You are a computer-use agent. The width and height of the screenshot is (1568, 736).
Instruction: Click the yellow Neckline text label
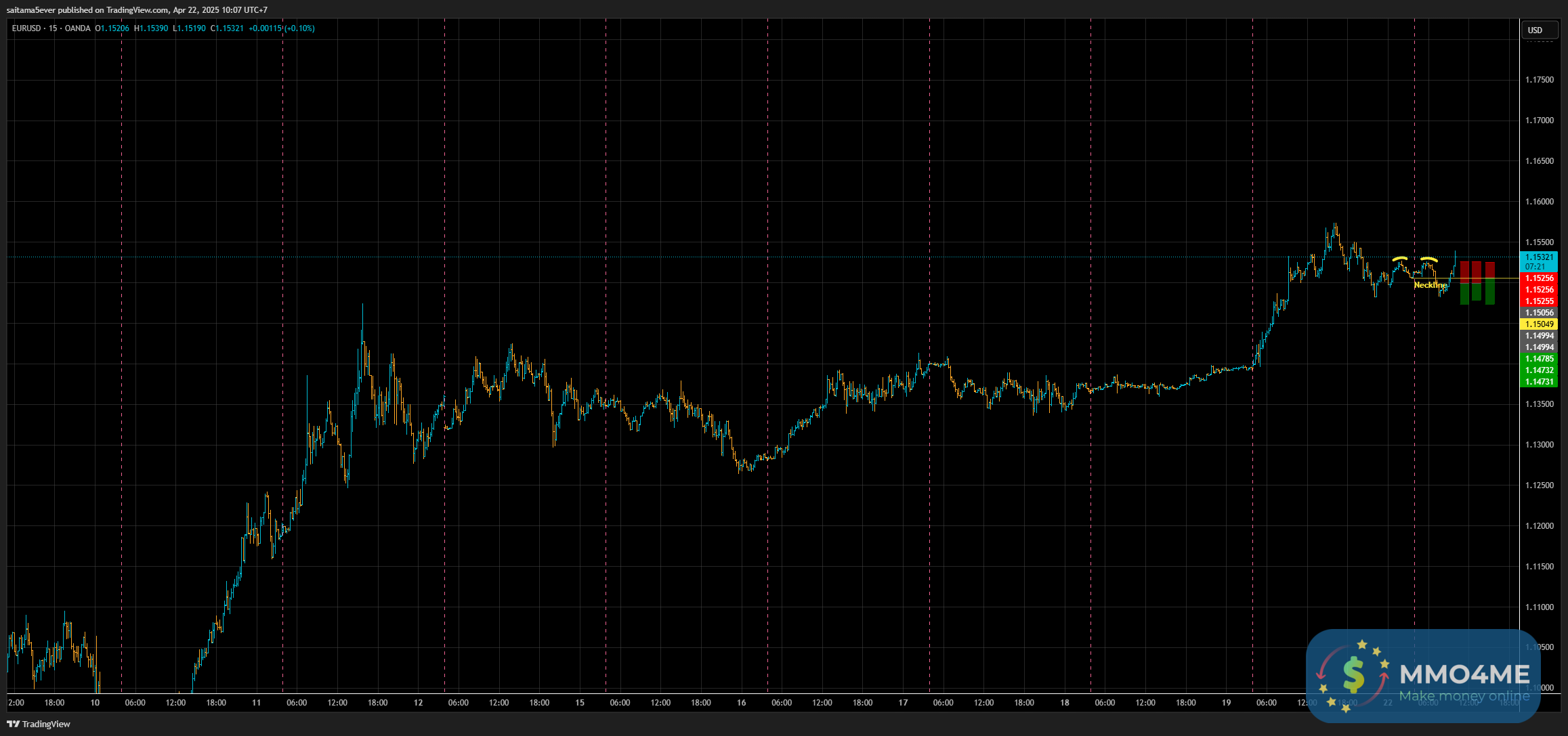point(1429,285)
